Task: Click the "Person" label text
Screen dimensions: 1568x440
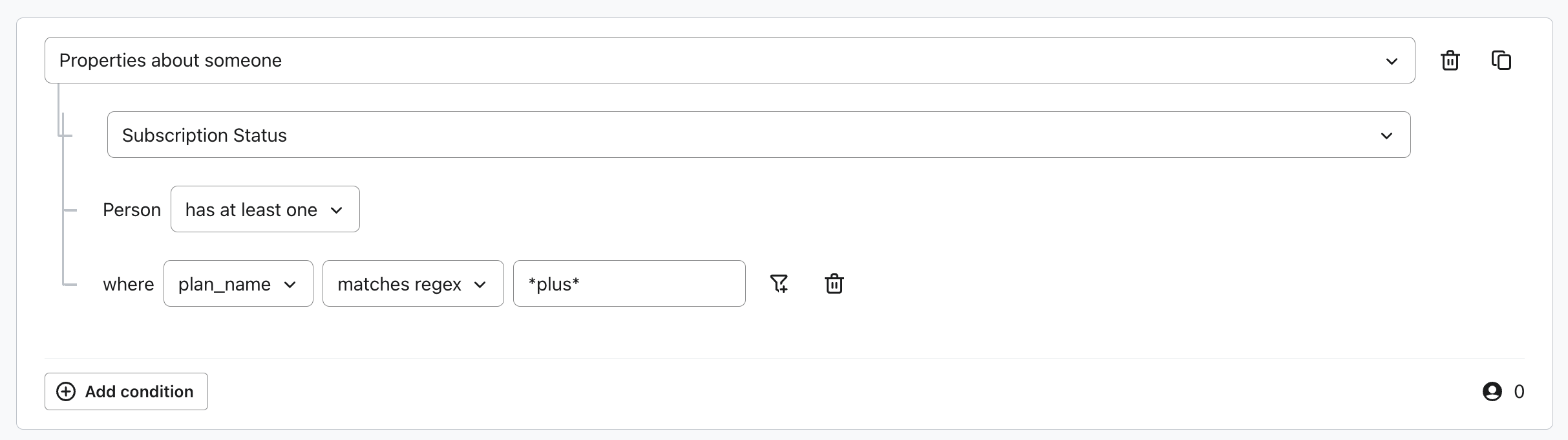Action: tap(132, 210)
